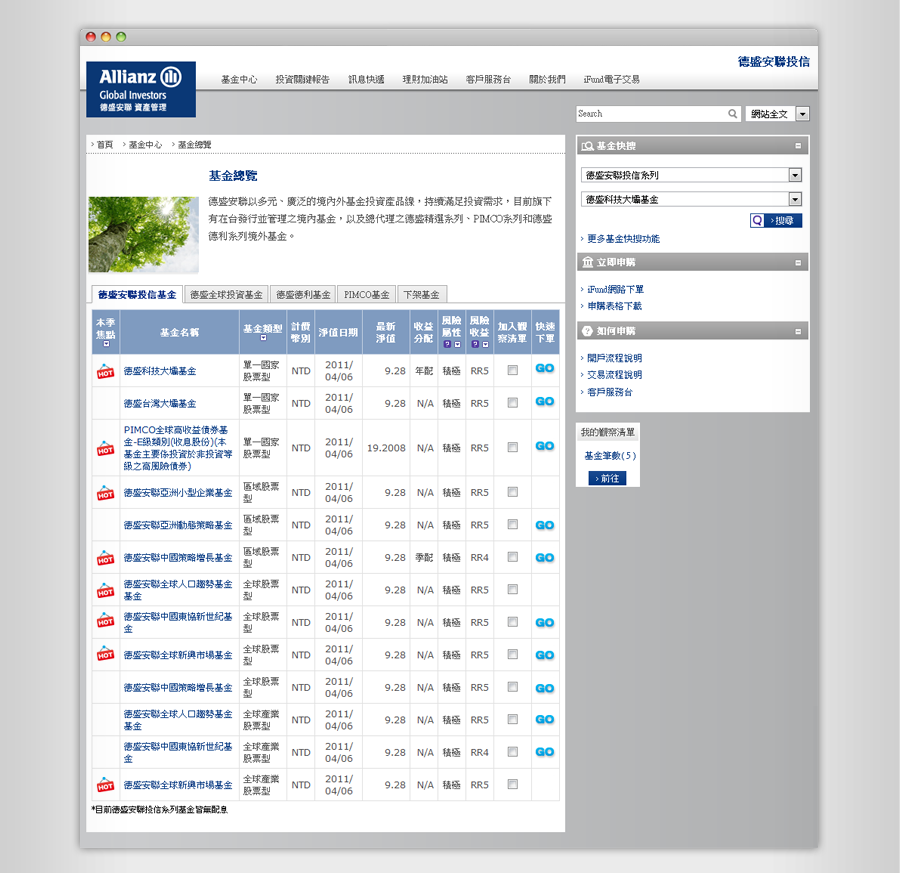Click the GO quick-order icon for 德盛科技大壩基金
Viewport: 900px width, 873px height.
(545, 368)
